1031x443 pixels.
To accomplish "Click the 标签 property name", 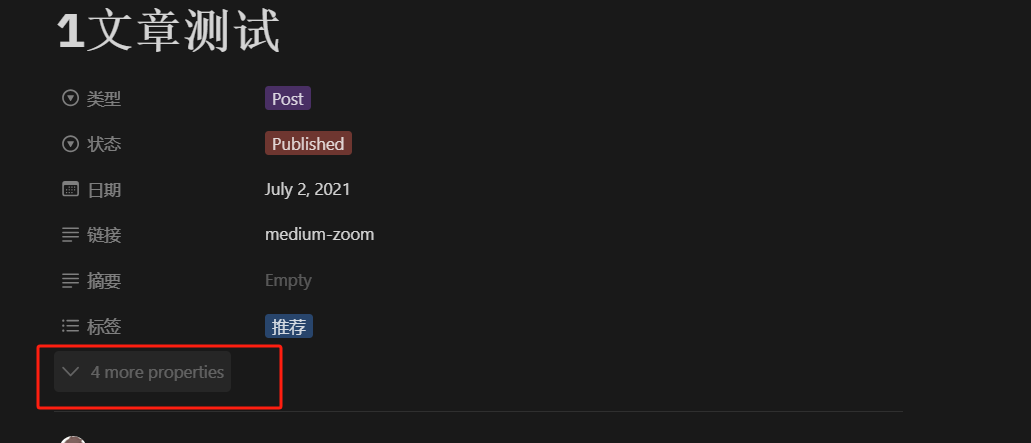I will point(104,327).
